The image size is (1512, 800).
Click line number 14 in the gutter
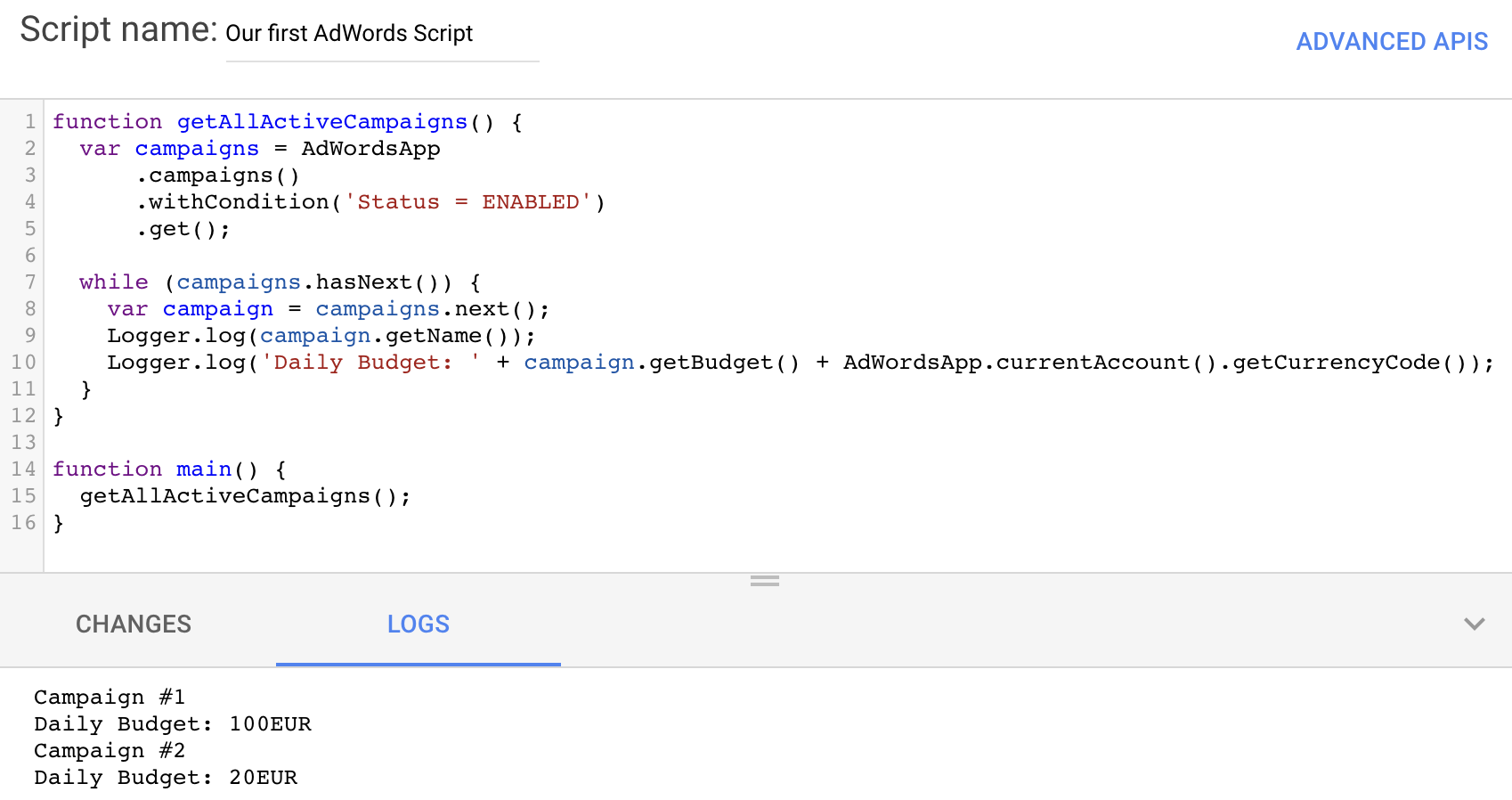click(24, 469)
